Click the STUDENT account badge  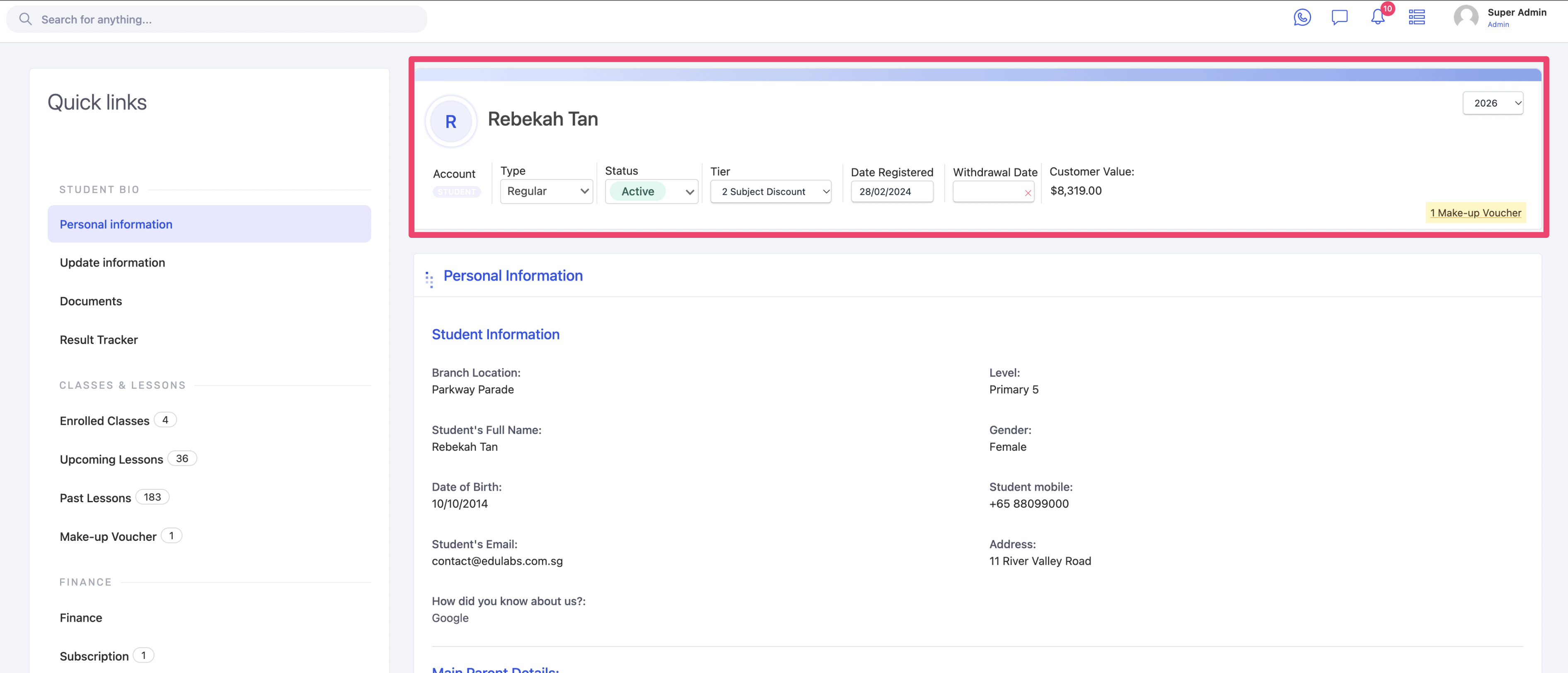(x=457, y=192)
